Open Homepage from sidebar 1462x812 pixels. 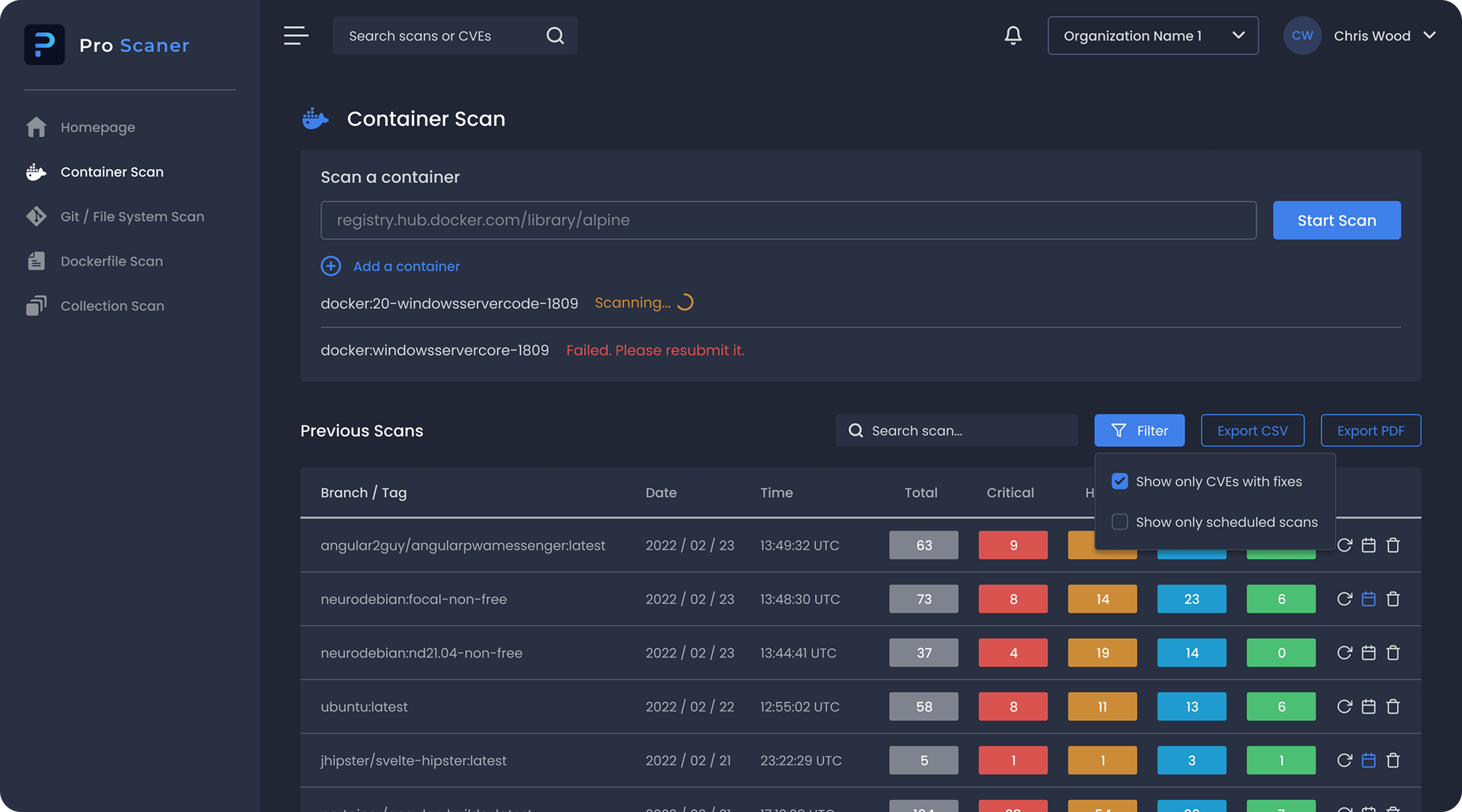coord(81,127)
